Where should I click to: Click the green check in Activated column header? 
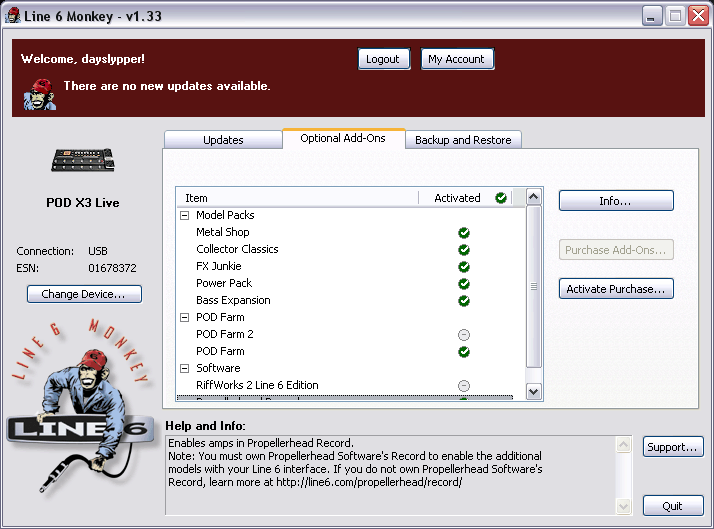501,198
